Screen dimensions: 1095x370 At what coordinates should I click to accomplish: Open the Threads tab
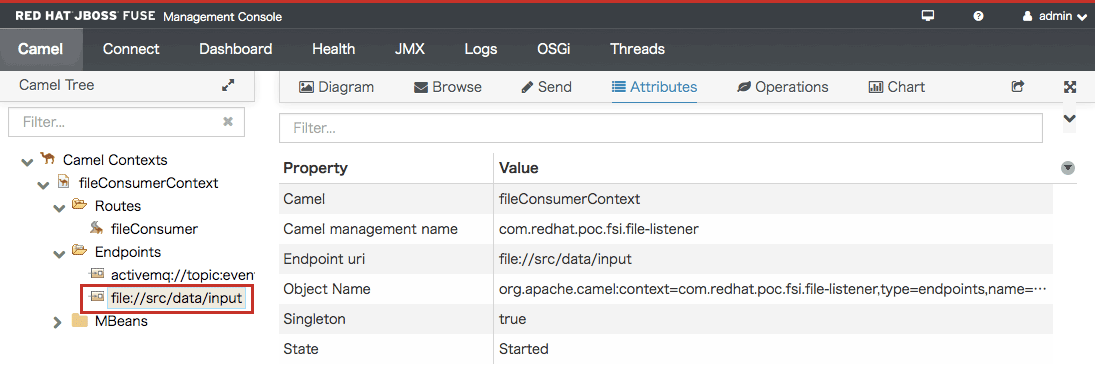click(638, 49)
